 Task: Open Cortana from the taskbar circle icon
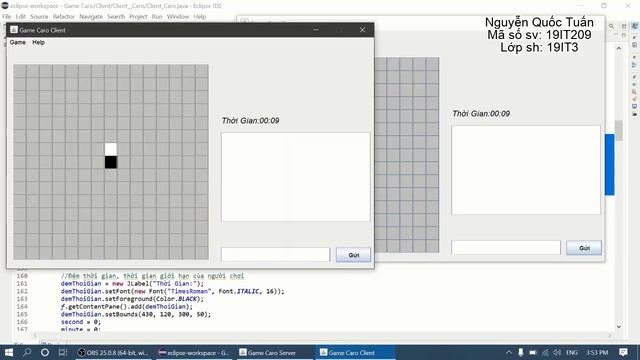(45, 352)
